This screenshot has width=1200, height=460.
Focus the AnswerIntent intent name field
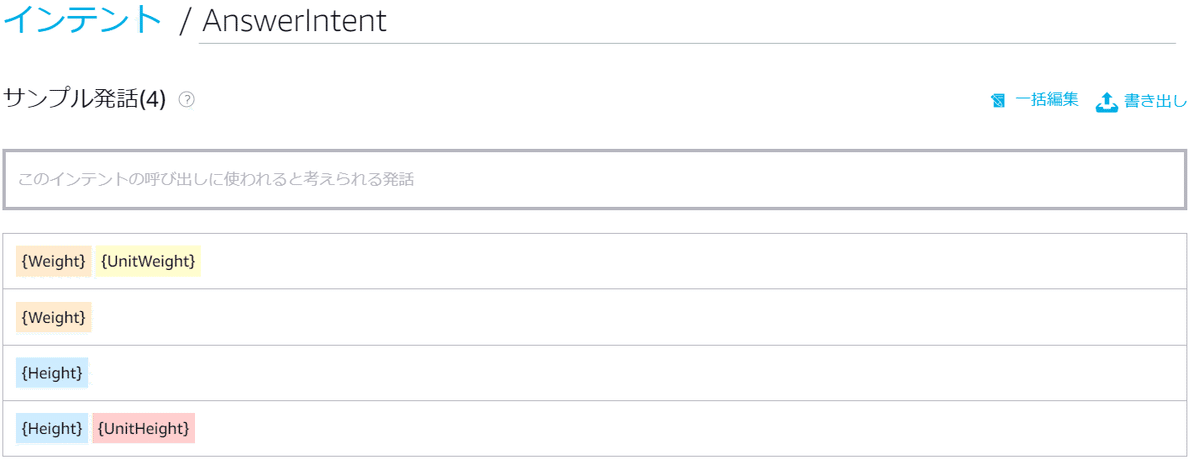click(686, 21)
